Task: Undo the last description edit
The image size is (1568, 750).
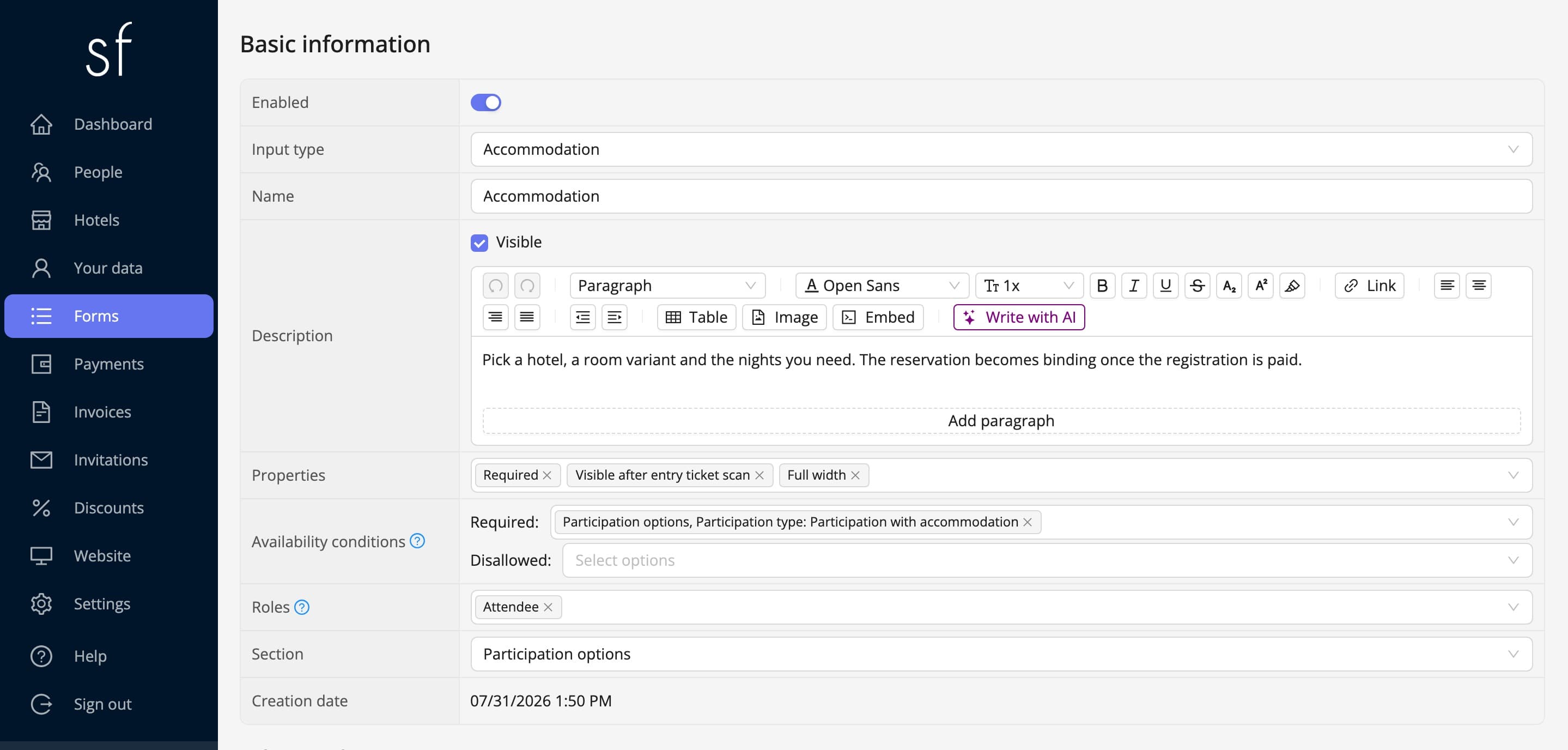Action: tap(495, 286)
